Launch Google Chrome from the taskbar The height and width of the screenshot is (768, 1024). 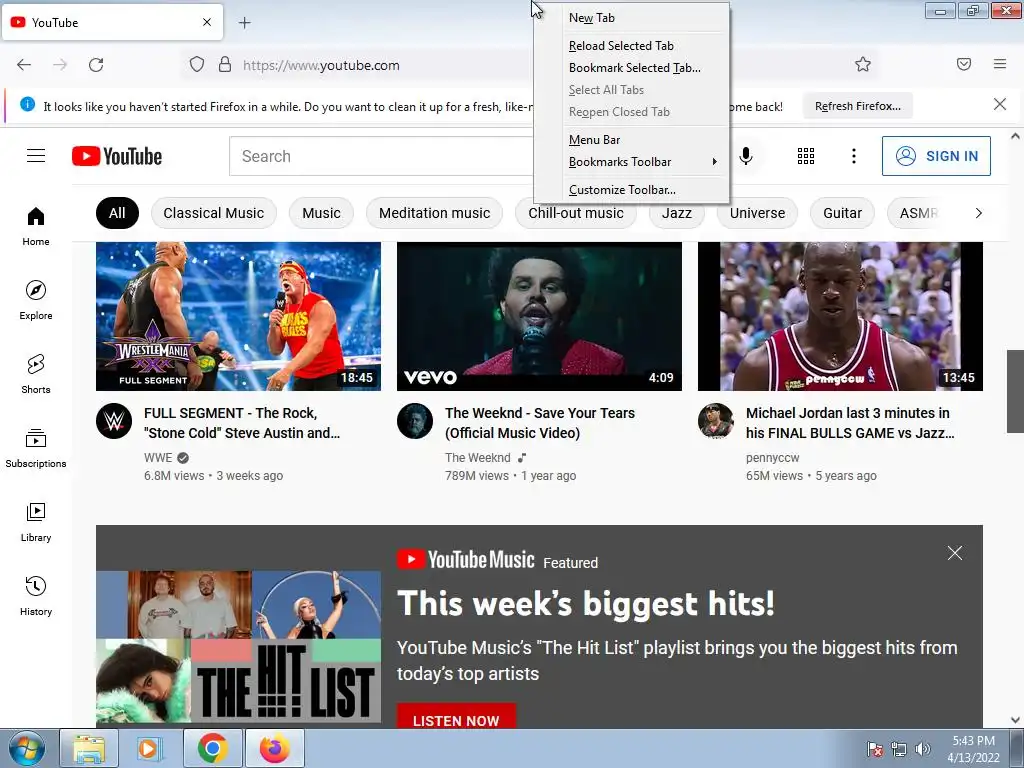212,748
